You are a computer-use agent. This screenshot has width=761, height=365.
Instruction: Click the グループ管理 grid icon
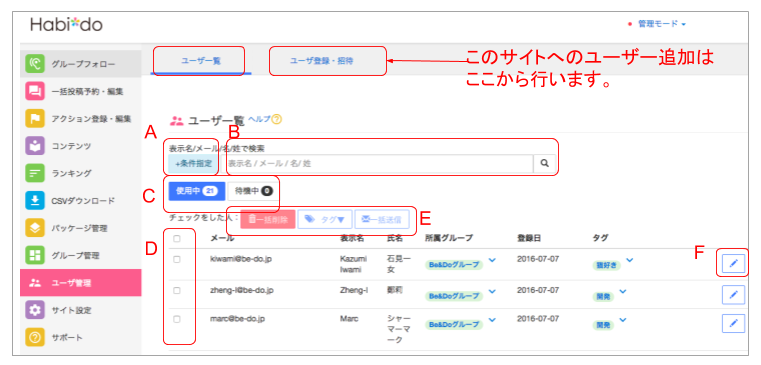pos(35,255)
